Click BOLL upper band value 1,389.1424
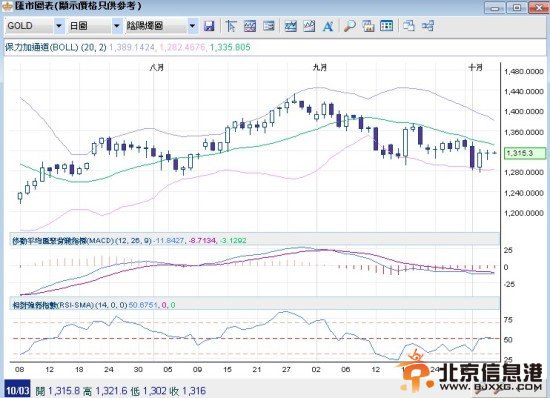Screen dimensions: 550x398 point(132,47)
